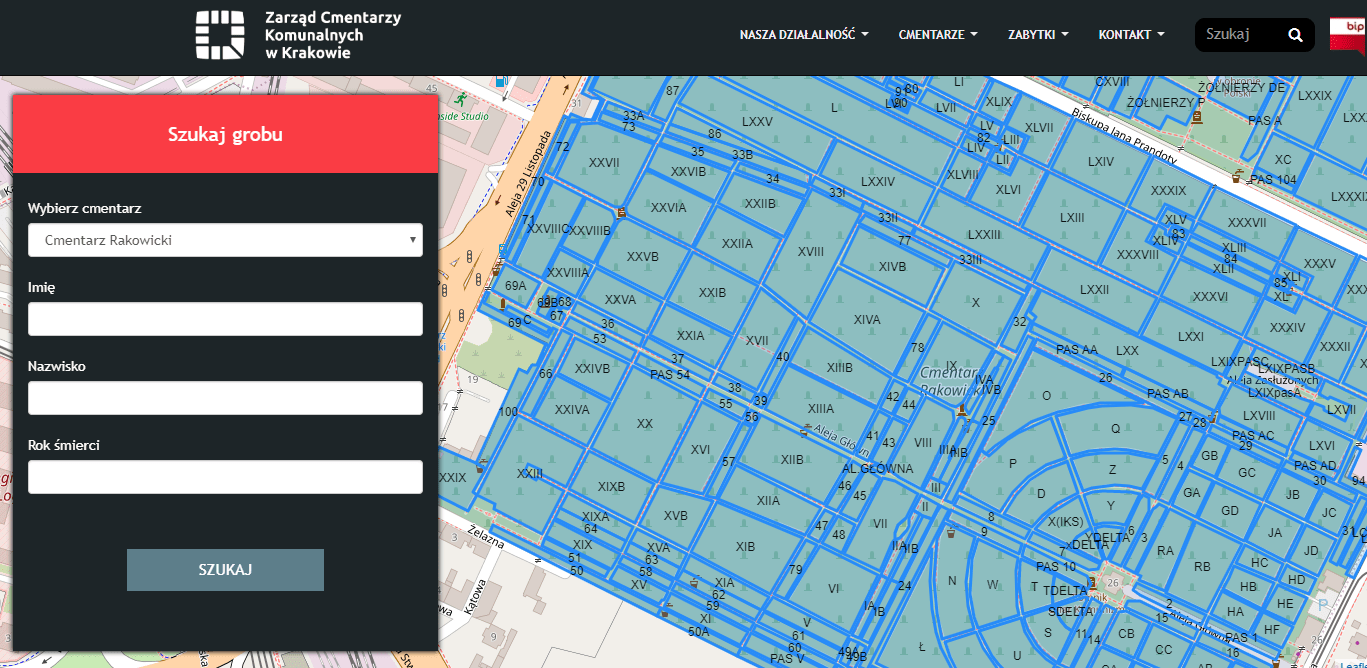Click the PAS 10 map label
The width and height of the screenshot is (1367, 668).
pos(1055,567)
